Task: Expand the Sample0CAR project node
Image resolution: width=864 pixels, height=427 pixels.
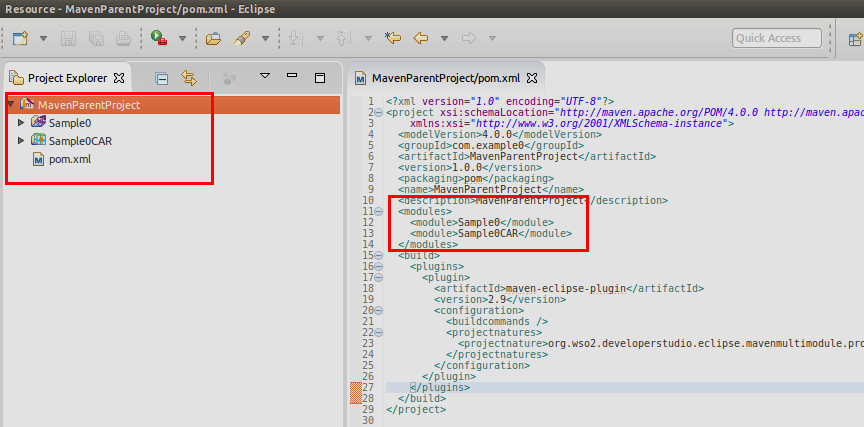Action: click(22, 141)
